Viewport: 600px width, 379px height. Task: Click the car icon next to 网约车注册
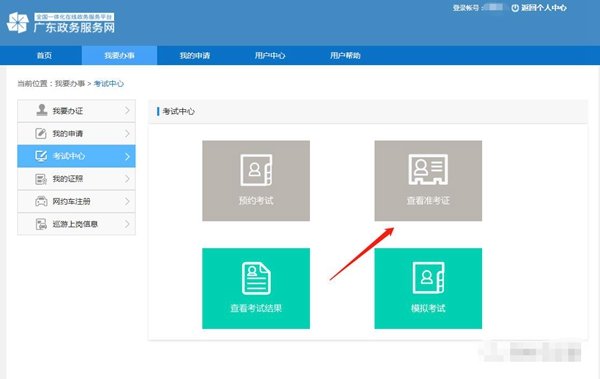tap(41, 201)
